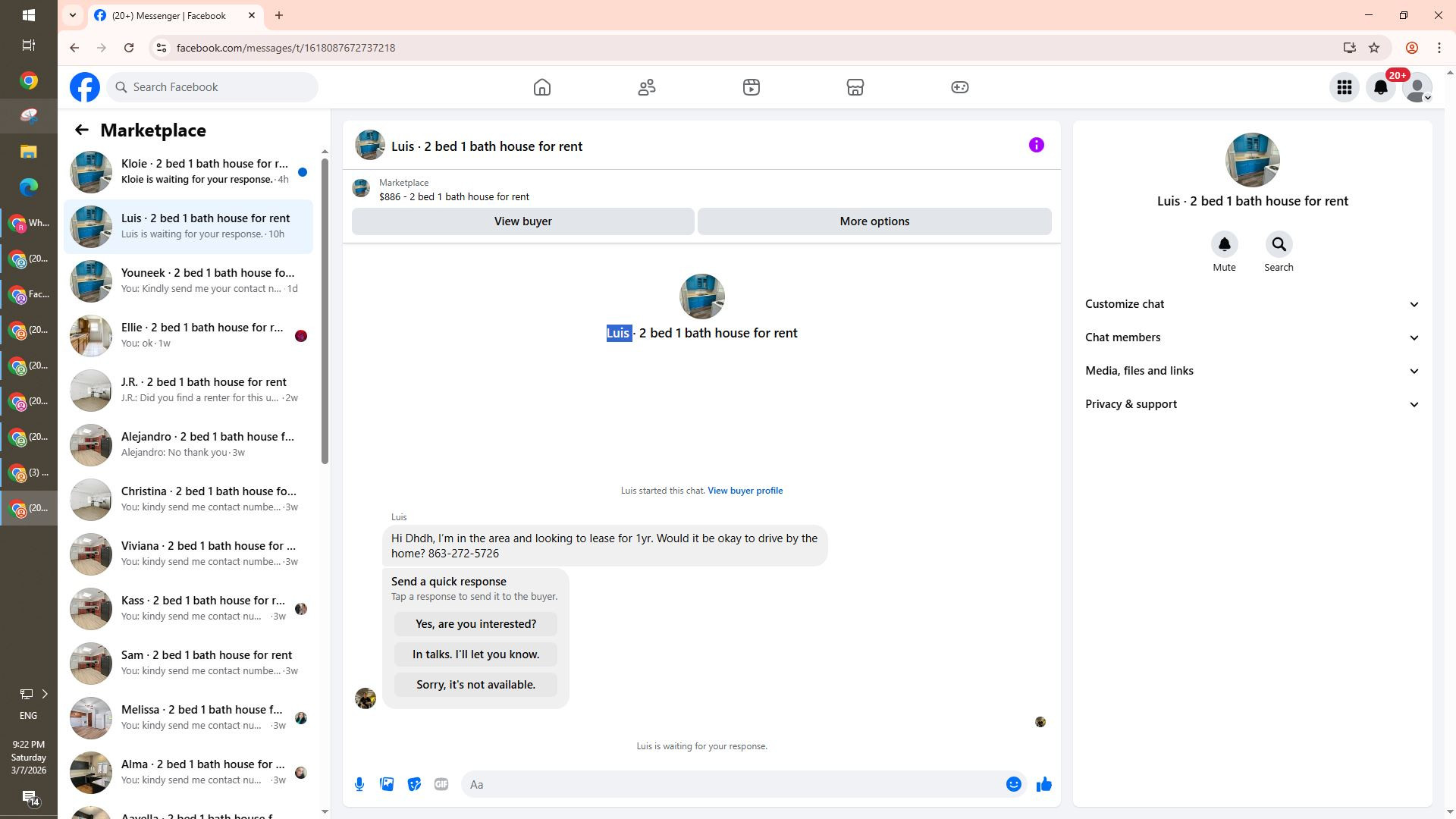Open the View buyer profile link
Screen dimensions: 1456x819
[x=745, y=491]
